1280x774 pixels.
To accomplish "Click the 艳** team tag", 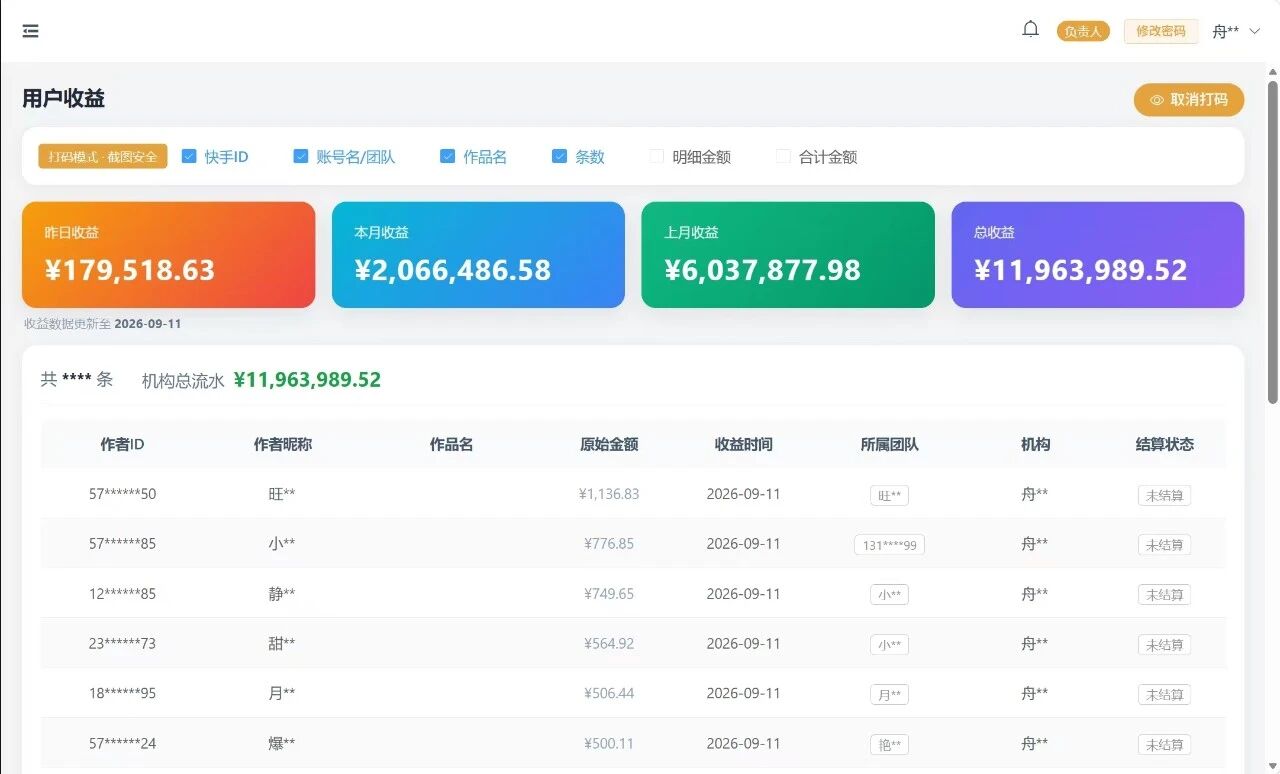I will 889,745.
